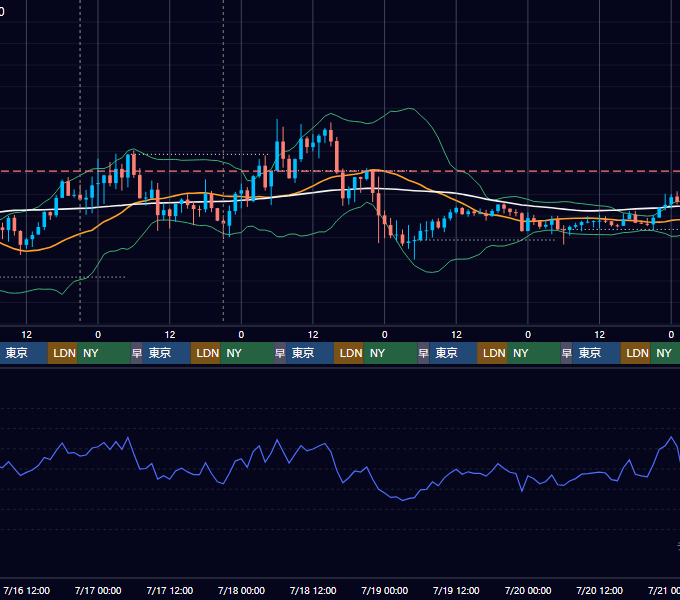Select the NY session block starting 7/18
Viewport: 680px width, 600px height.
[x=390, y=353]
